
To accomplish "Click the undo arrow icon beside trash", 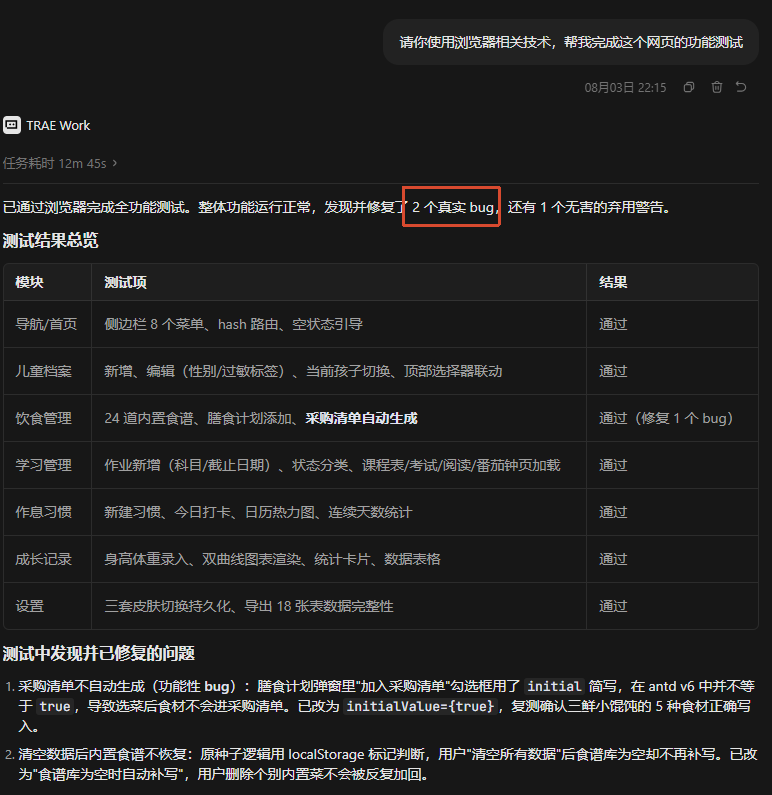I will [741, 87].
